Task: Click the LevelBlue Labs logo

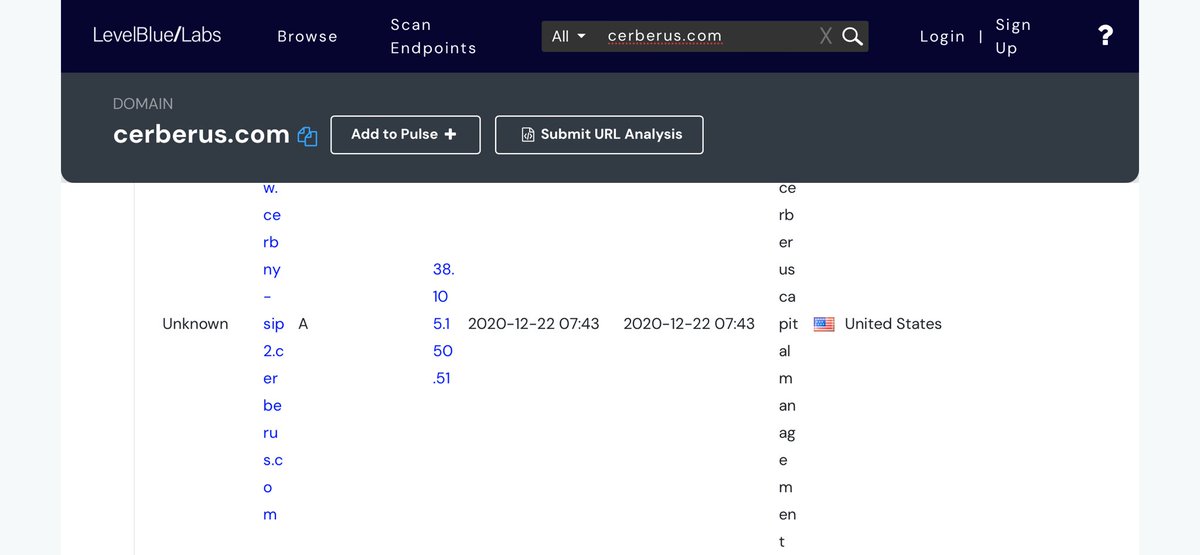Action: click(x=157, y=35)
